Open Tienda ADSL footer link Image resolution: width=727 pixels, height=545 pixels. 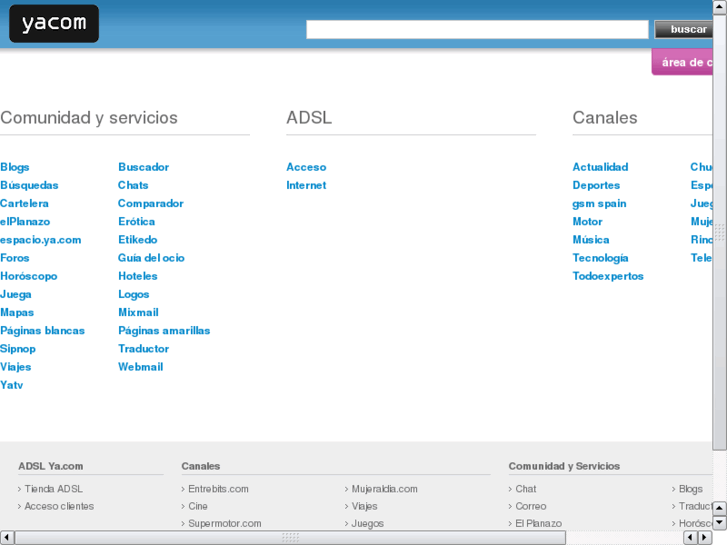(x=54, y=489)
